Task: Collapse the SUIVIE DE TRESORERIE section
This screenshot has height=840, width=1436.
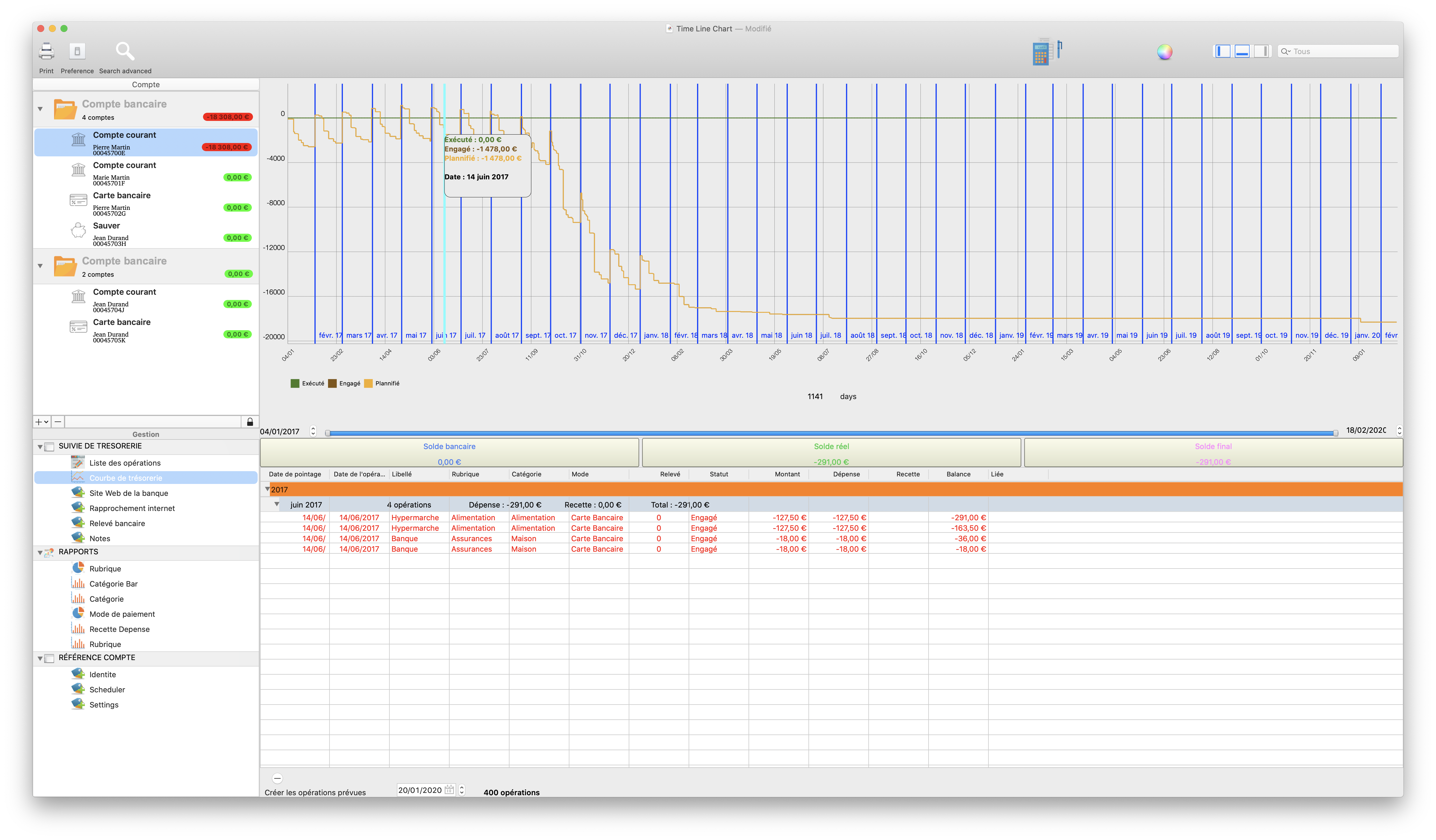Action: [40, 447]
